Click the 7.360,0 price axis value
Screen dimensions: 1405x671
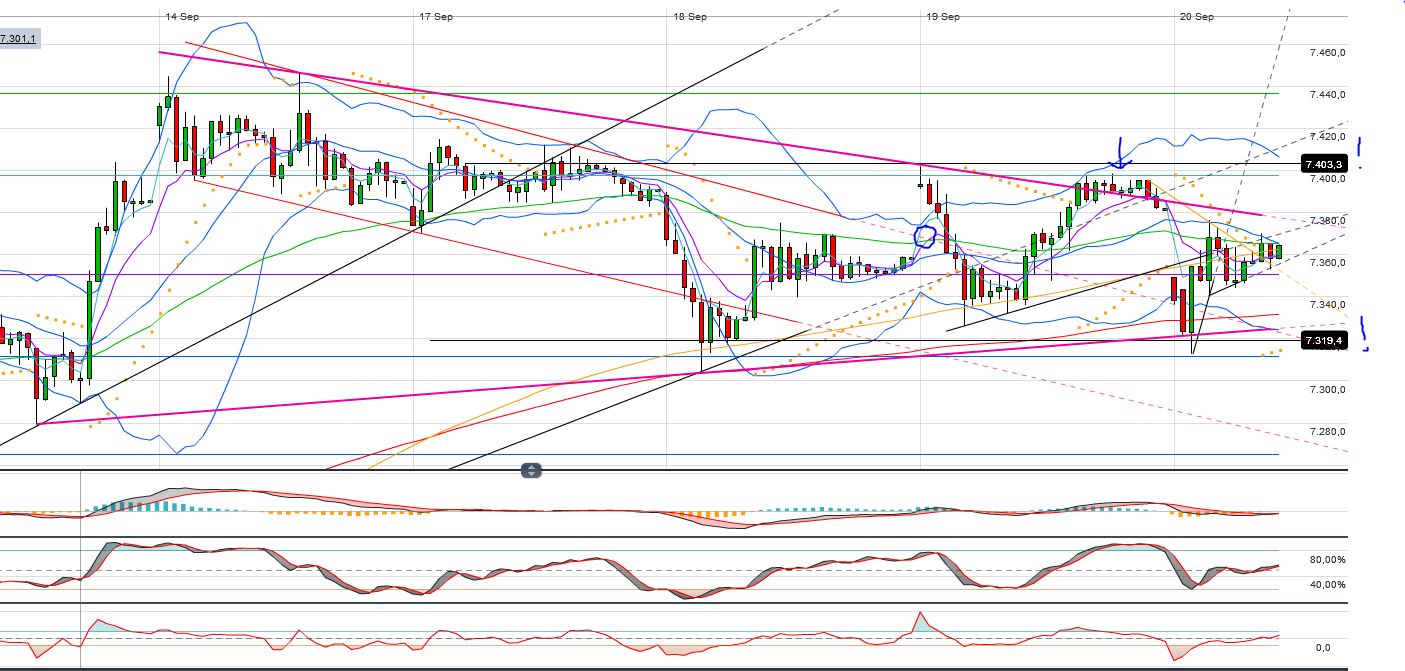[x=1326, y=263]
